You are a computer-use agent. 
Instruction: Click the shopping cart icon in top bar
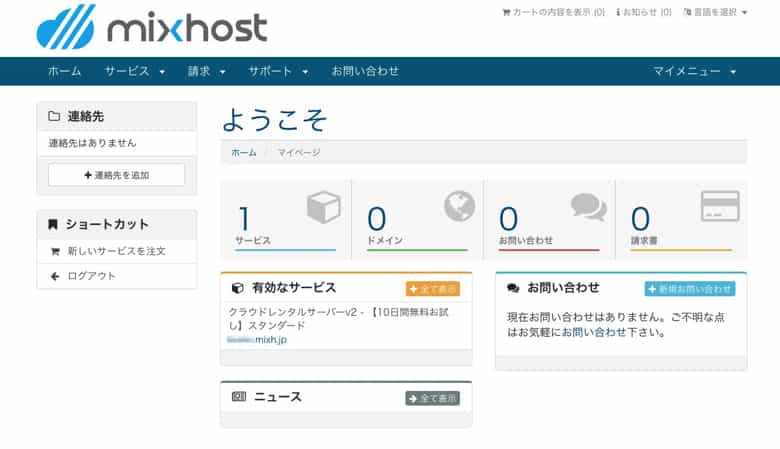506,12
